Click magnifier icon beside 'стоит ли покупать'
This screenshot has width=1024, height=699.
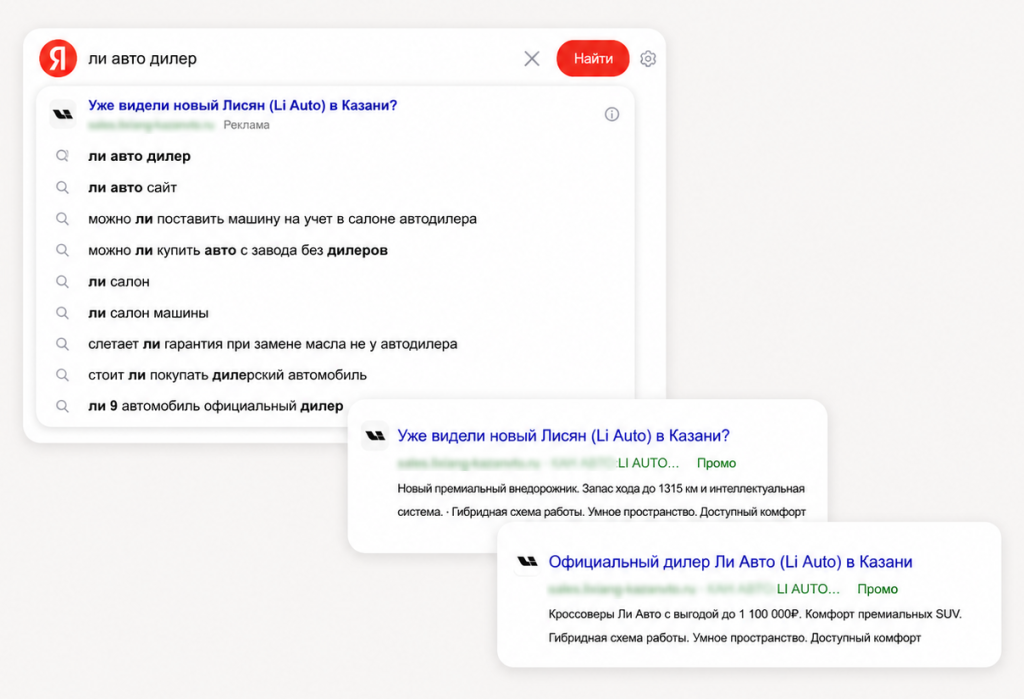(62, 375)
